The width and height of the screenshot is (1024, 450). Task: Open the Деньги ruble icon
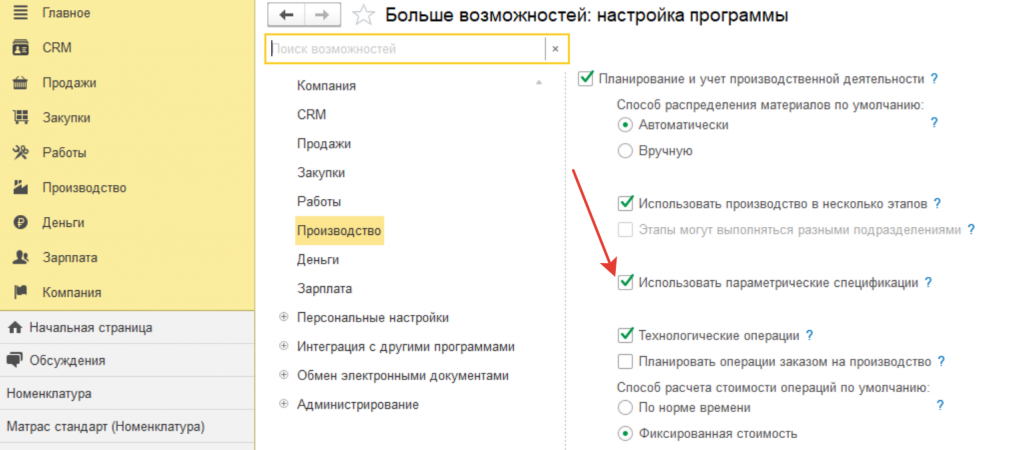(21, 223)
